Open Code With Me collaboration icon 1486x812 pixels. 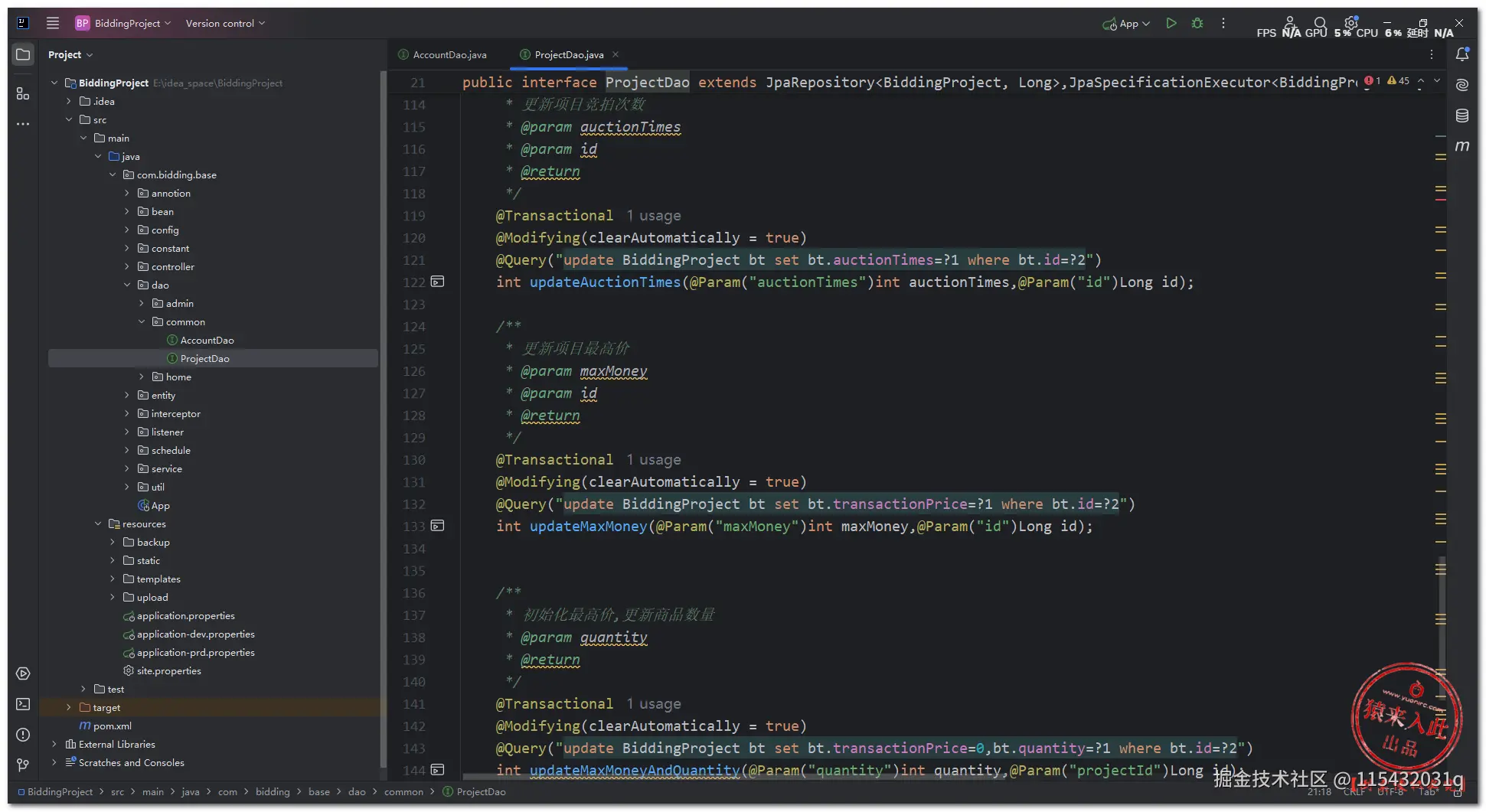coord(1290,22)
